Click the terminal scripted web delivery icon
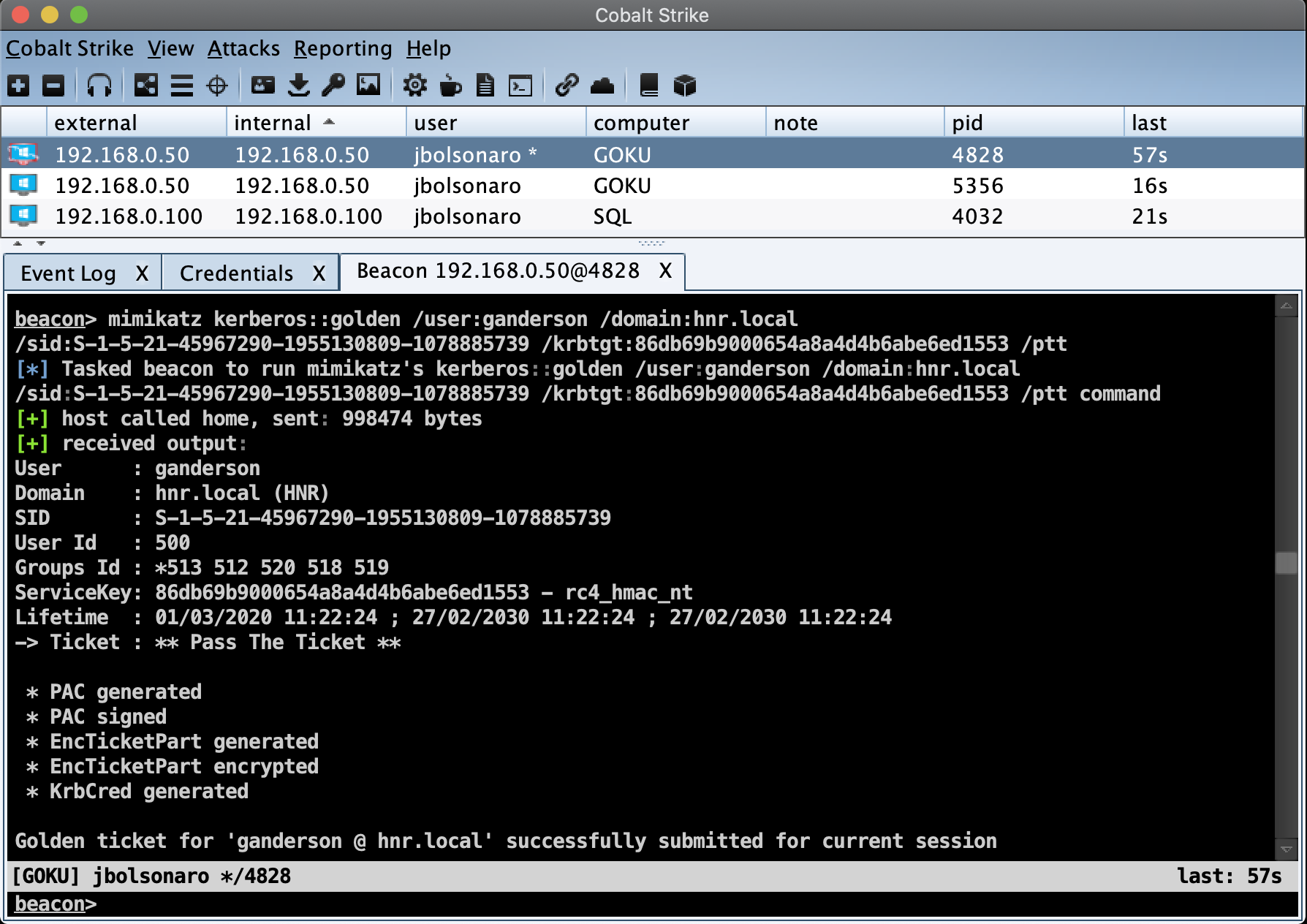This screenshot has height=924, width=1307. point(520,86)
